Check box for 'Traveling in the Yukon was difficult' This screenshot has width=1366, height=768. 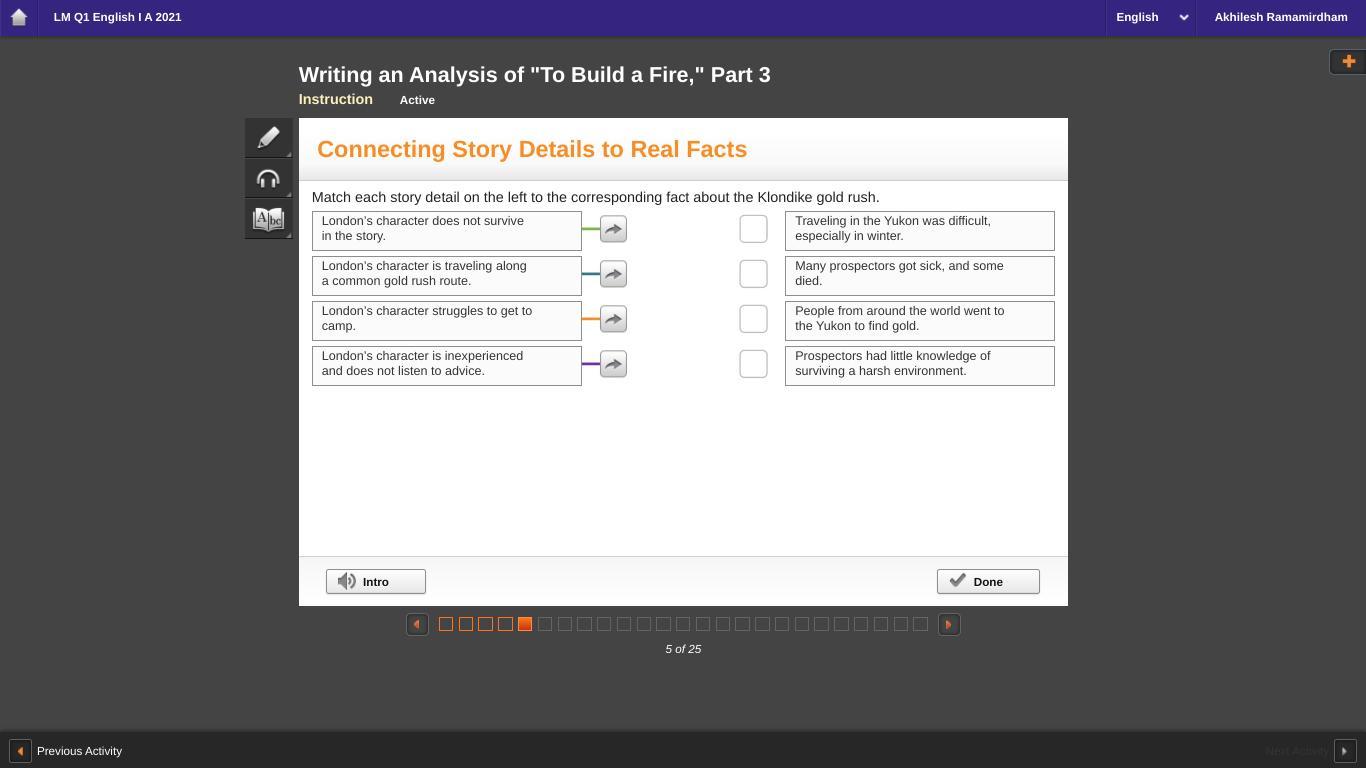pos(753,229)
